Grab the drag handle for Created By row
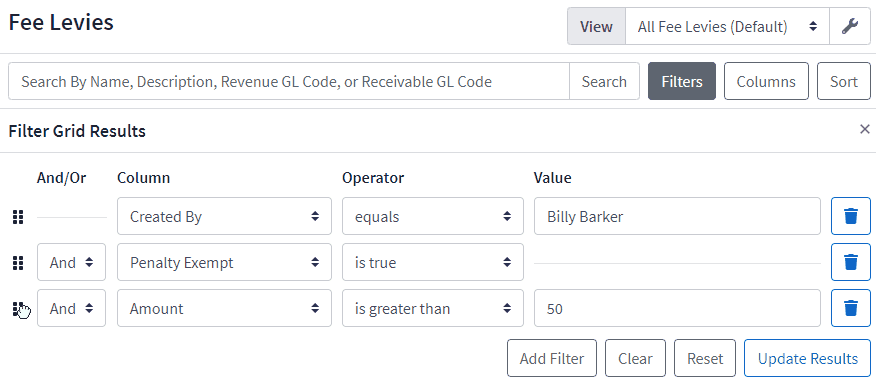Viewport: 876px width, 384px height. tap(18, 217)
